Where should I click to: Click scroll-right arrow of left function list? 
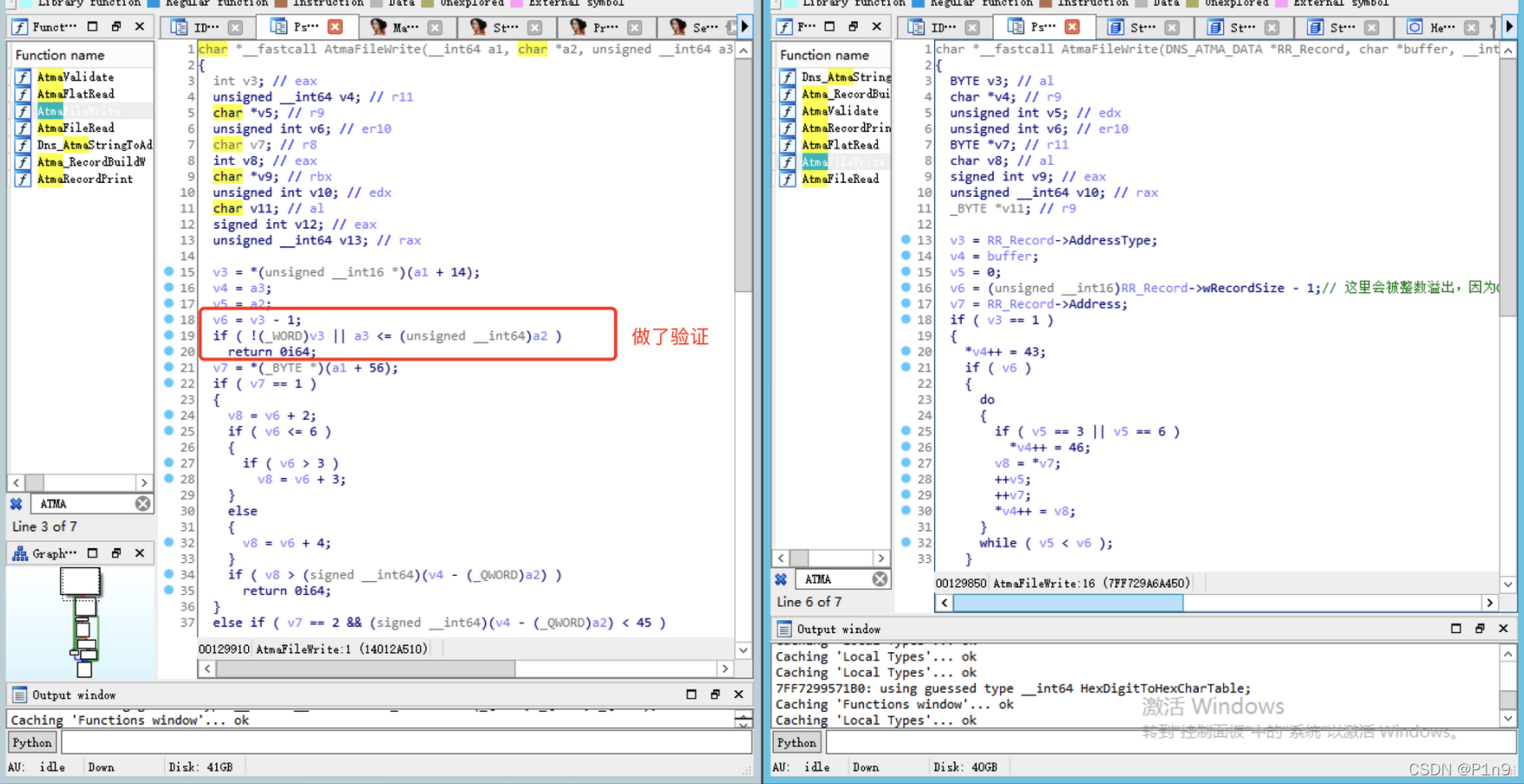pyautogui.click(x=144, y=482)
